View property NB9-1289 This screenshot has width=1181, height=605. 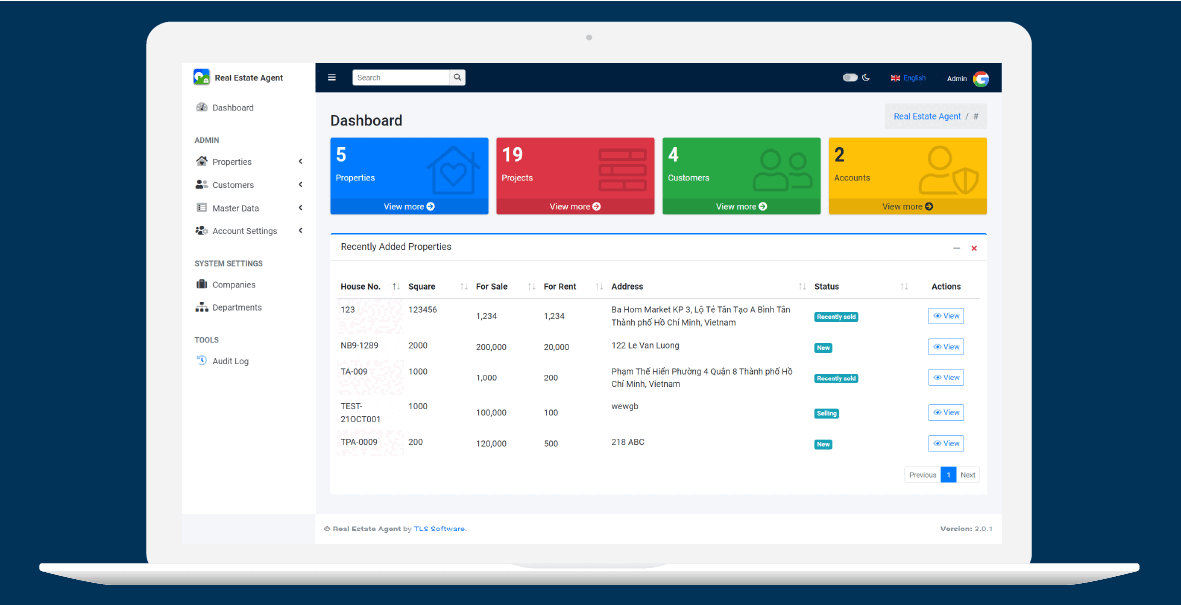click(946, 347)
